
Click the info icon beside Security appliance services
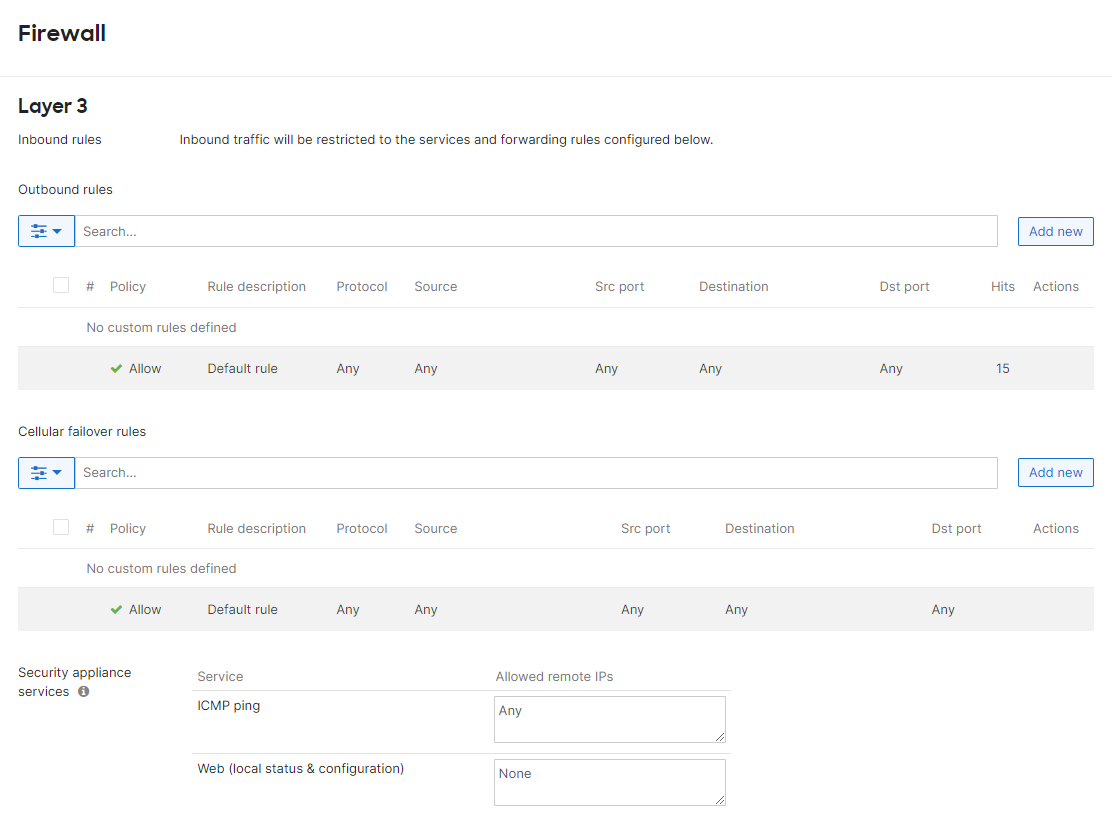click(83, 691)
